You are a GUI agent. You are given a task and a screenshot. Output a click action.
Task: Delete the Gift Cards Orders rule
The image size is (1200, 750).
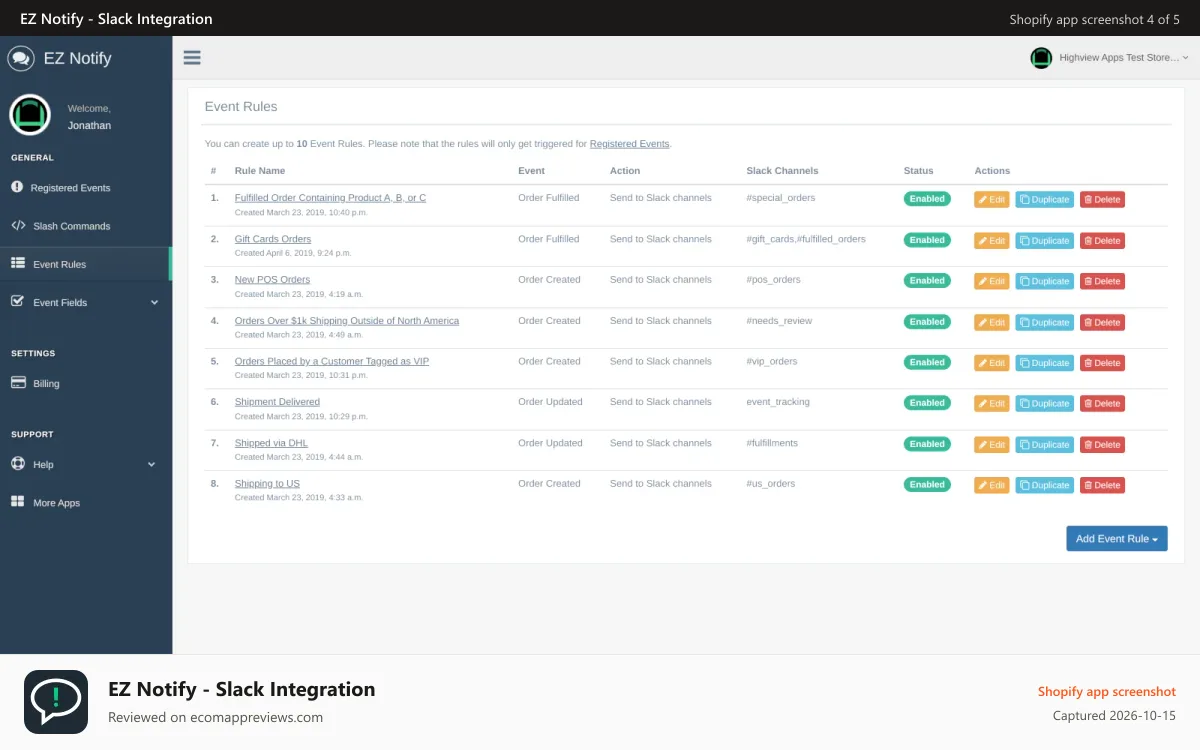[x=1102, y=240]
